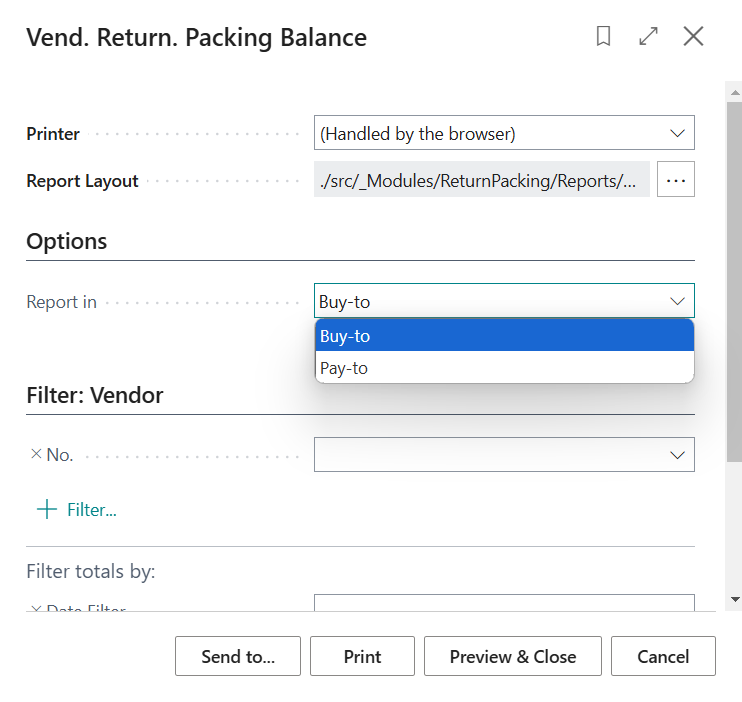Click the Printer label
This screenshot has width=742, height=702.
coord(53,134)
